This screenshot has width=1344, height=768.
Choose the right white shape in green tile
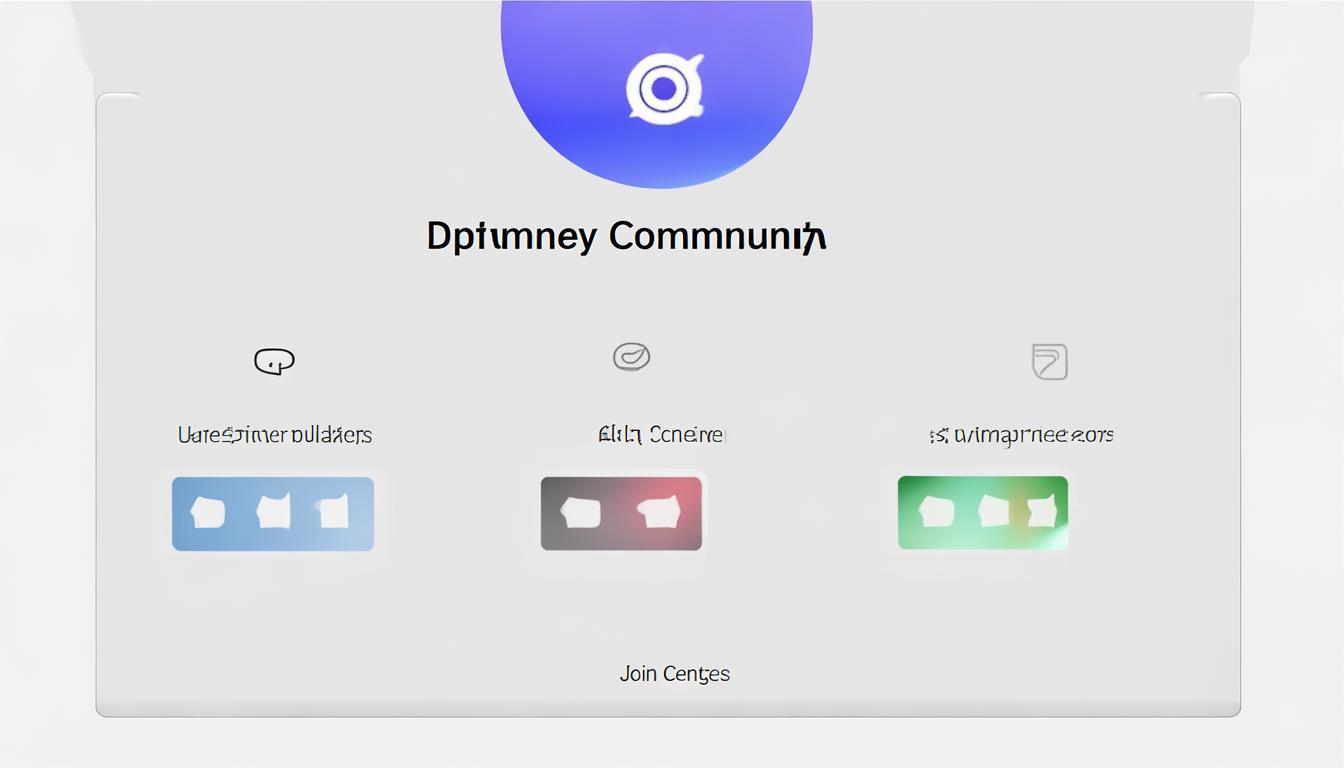[x=1041, y=512]
